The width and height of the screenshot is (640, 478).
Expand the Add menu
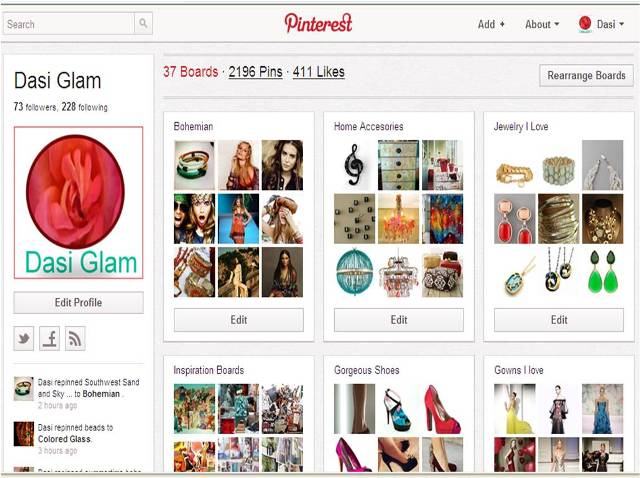click(x=491, y=24)
